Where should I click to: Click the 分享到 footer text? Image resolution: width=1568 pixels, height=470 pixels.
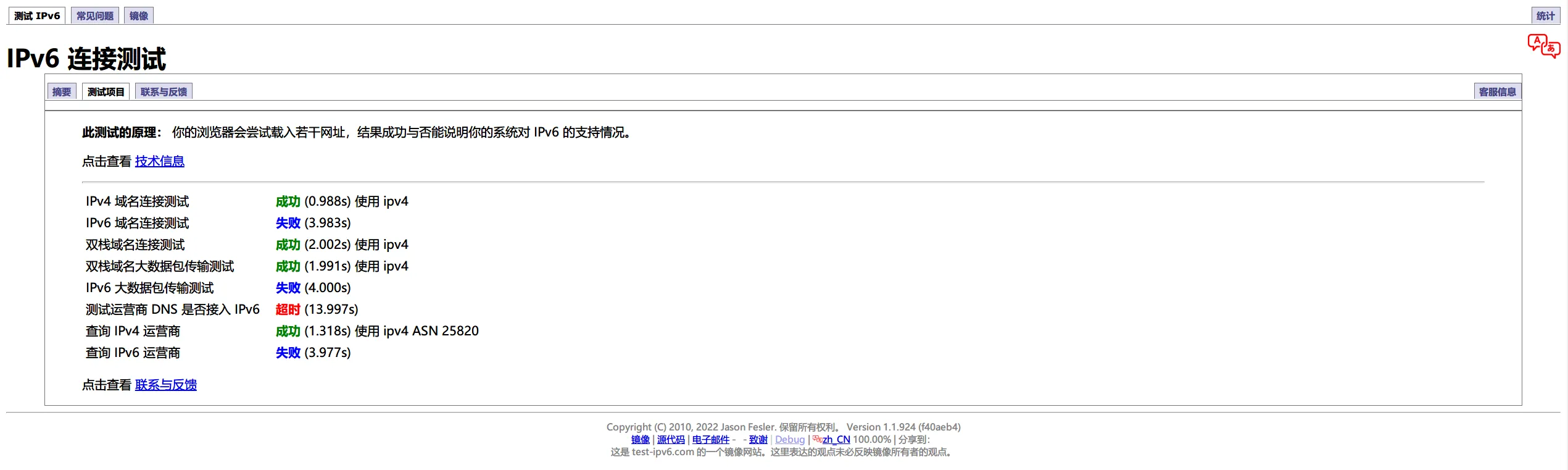click(913, 440)
